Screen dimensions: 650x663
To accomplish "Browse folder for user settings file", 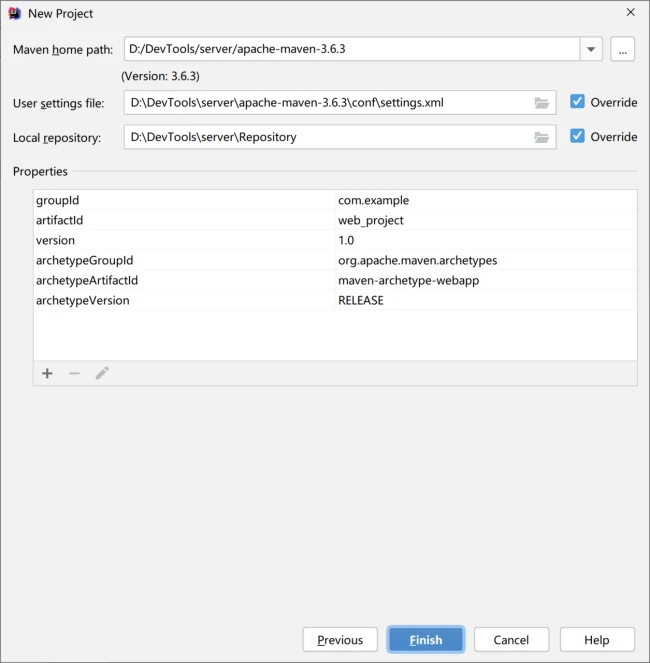I will coord(542,103).
